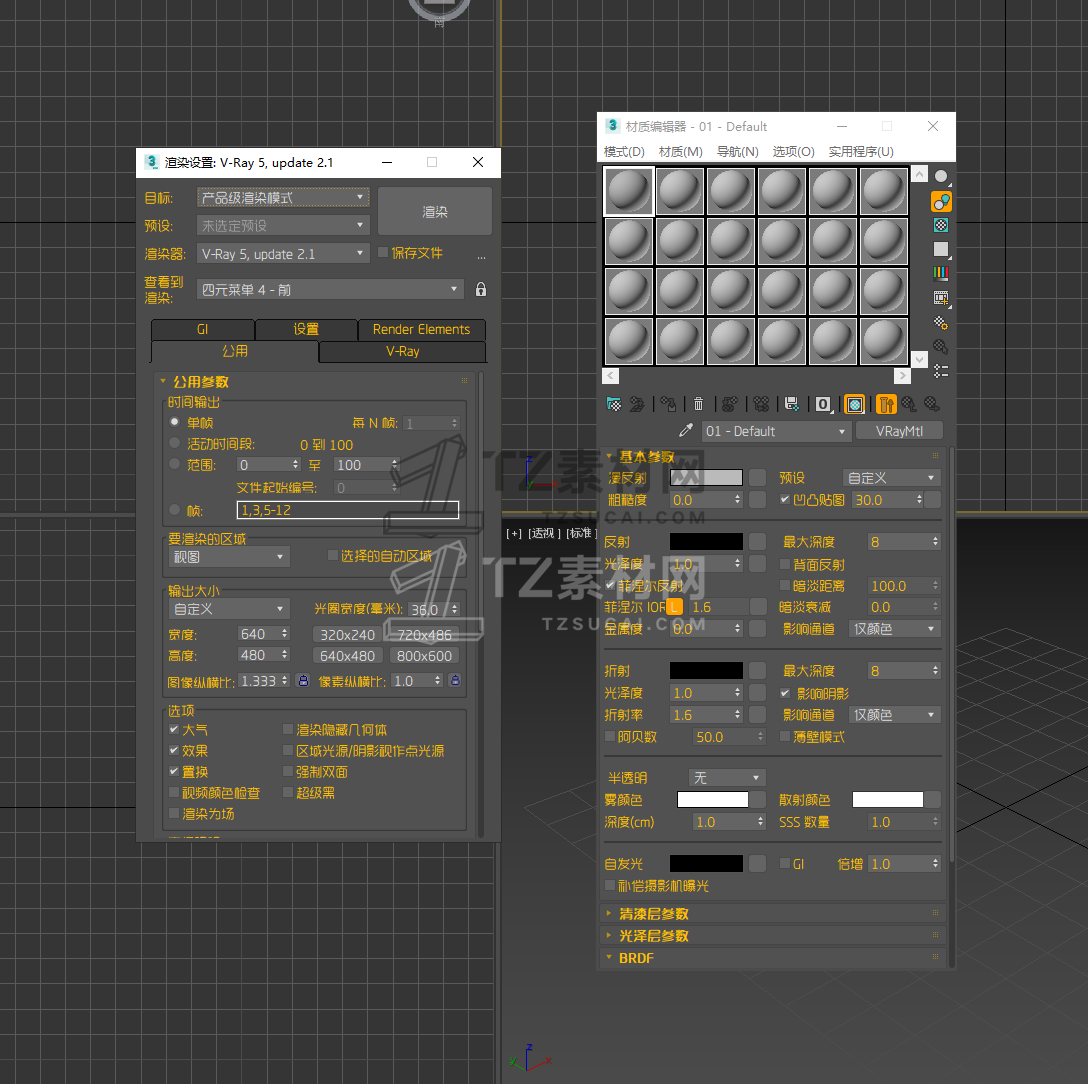Toggle Show Shaded Material in Viewport icon
The width and height of the screenshot is (1088, 1084).
point(855,404)
